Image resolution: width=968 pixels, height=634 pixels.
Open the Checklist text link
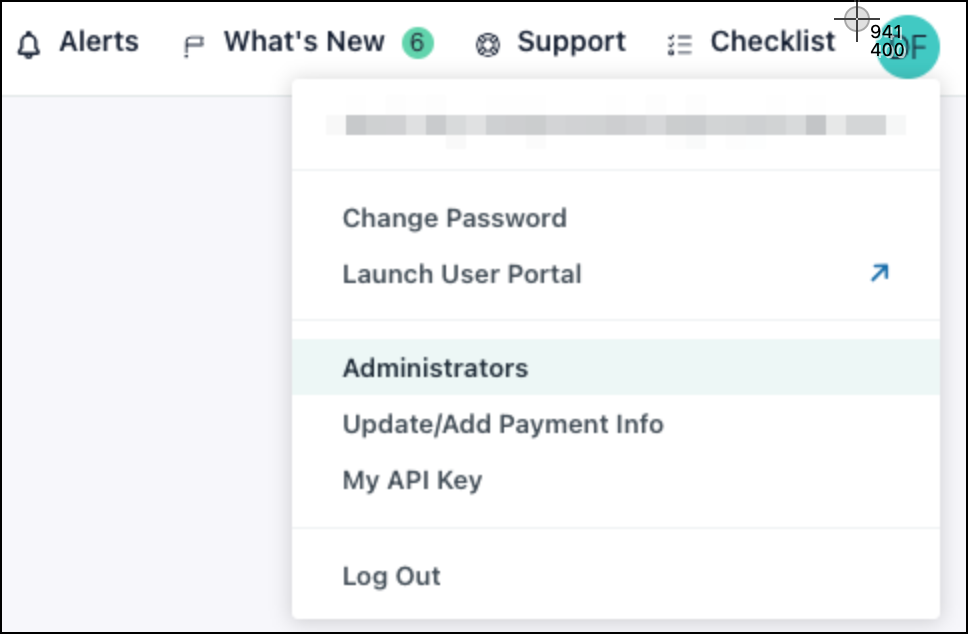[x=772, y=42]
